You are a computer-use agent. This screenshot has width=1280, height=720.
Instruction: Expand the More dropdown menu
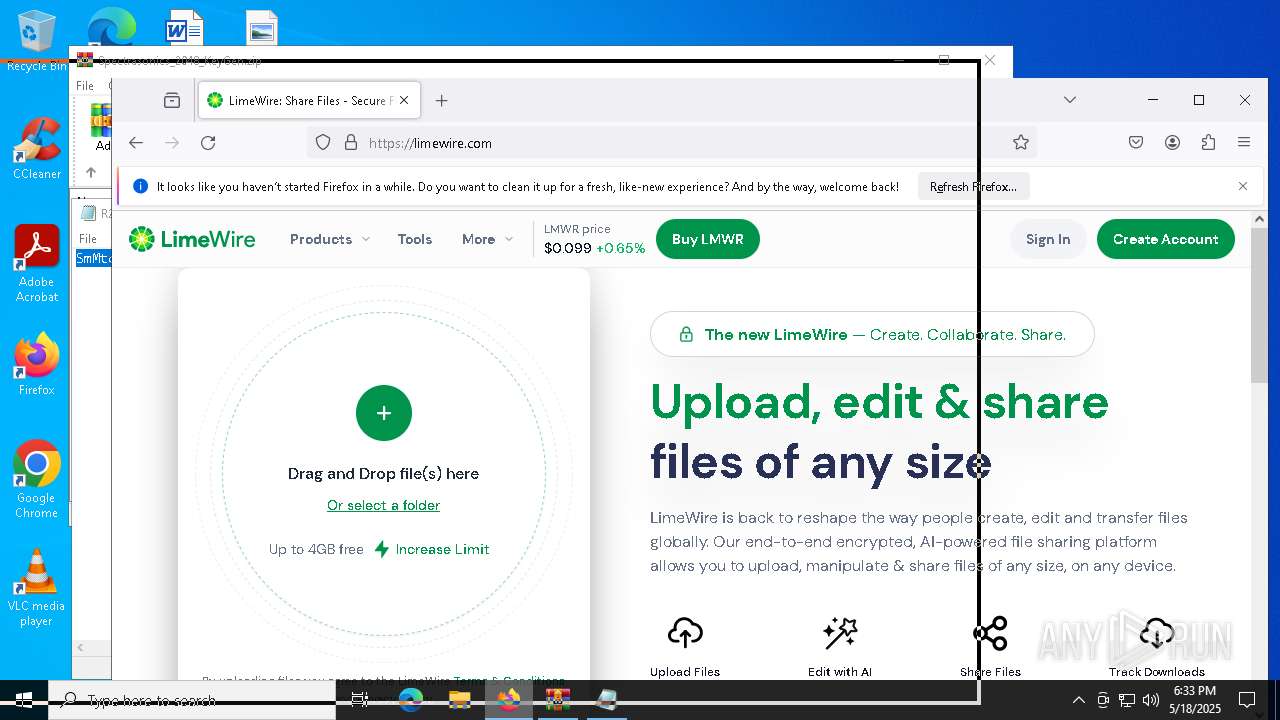point(487,239)
